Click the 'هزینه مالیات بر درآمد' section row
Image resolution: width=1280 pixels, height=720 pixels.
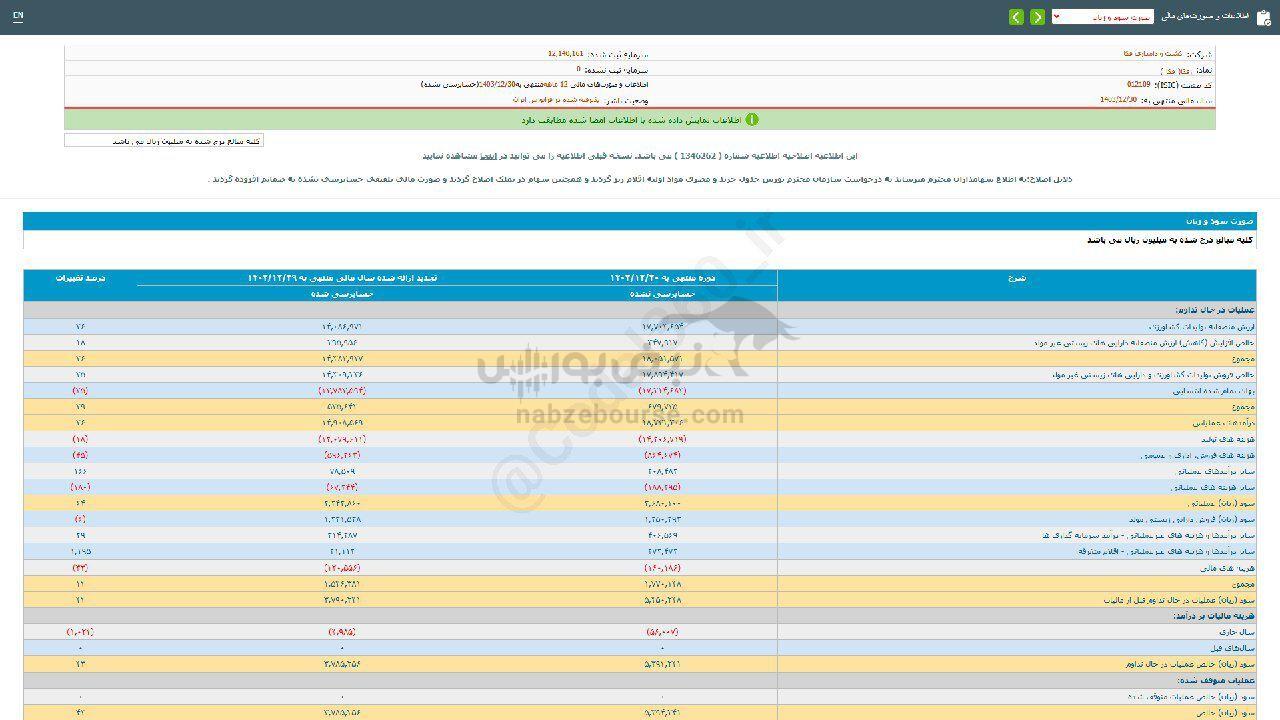click(1214, 616)
